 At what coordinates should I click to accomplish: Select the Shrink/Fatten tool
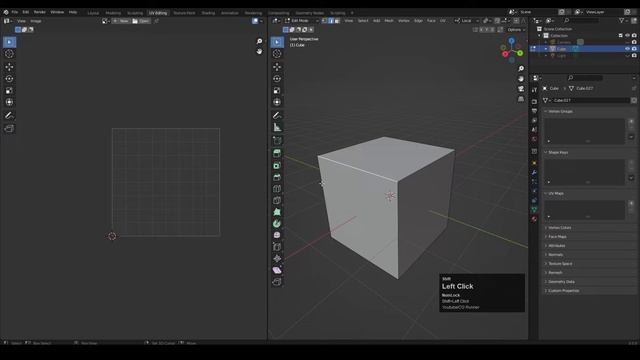click(x=277, y=258)
